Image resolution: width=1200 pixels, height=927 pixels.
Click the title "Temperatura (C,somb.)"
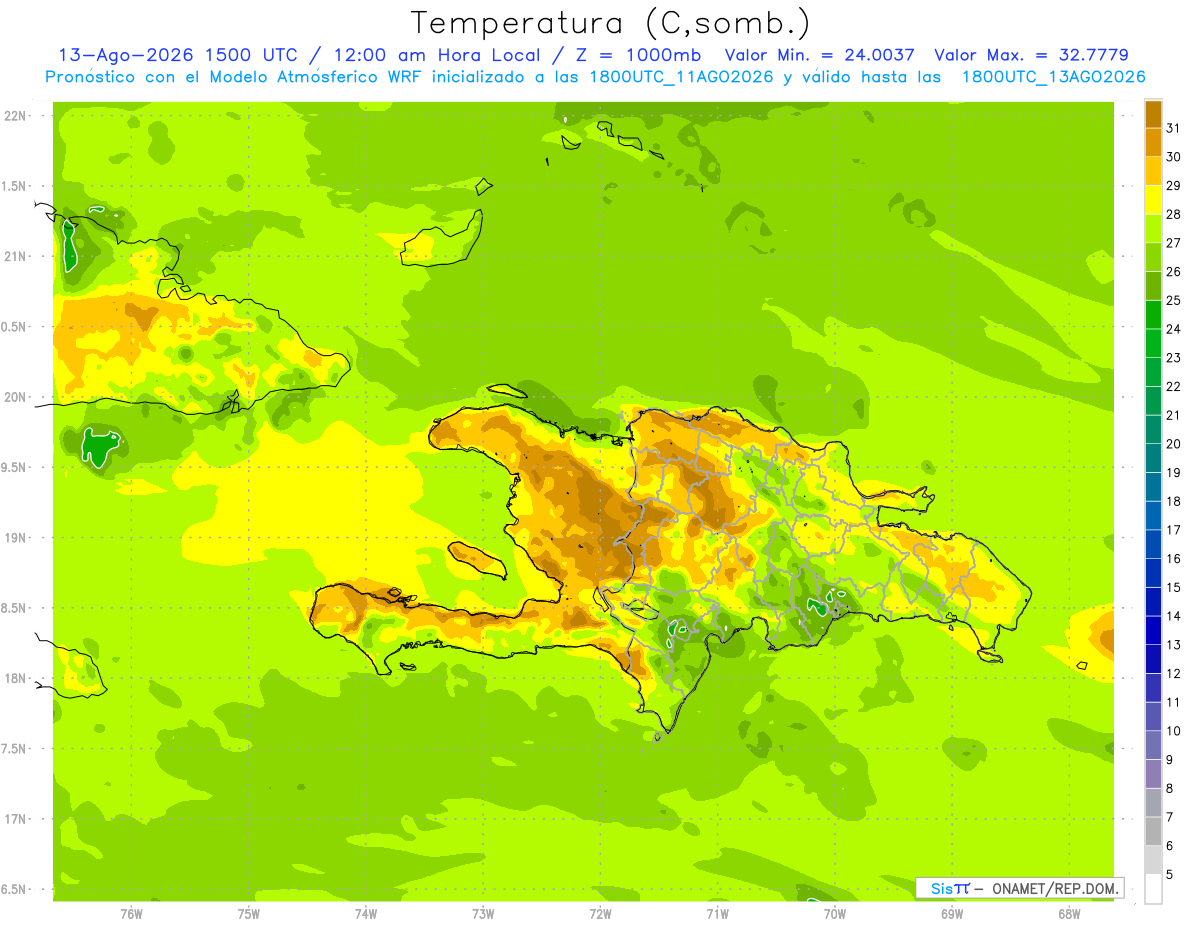[x=611, y=23]
